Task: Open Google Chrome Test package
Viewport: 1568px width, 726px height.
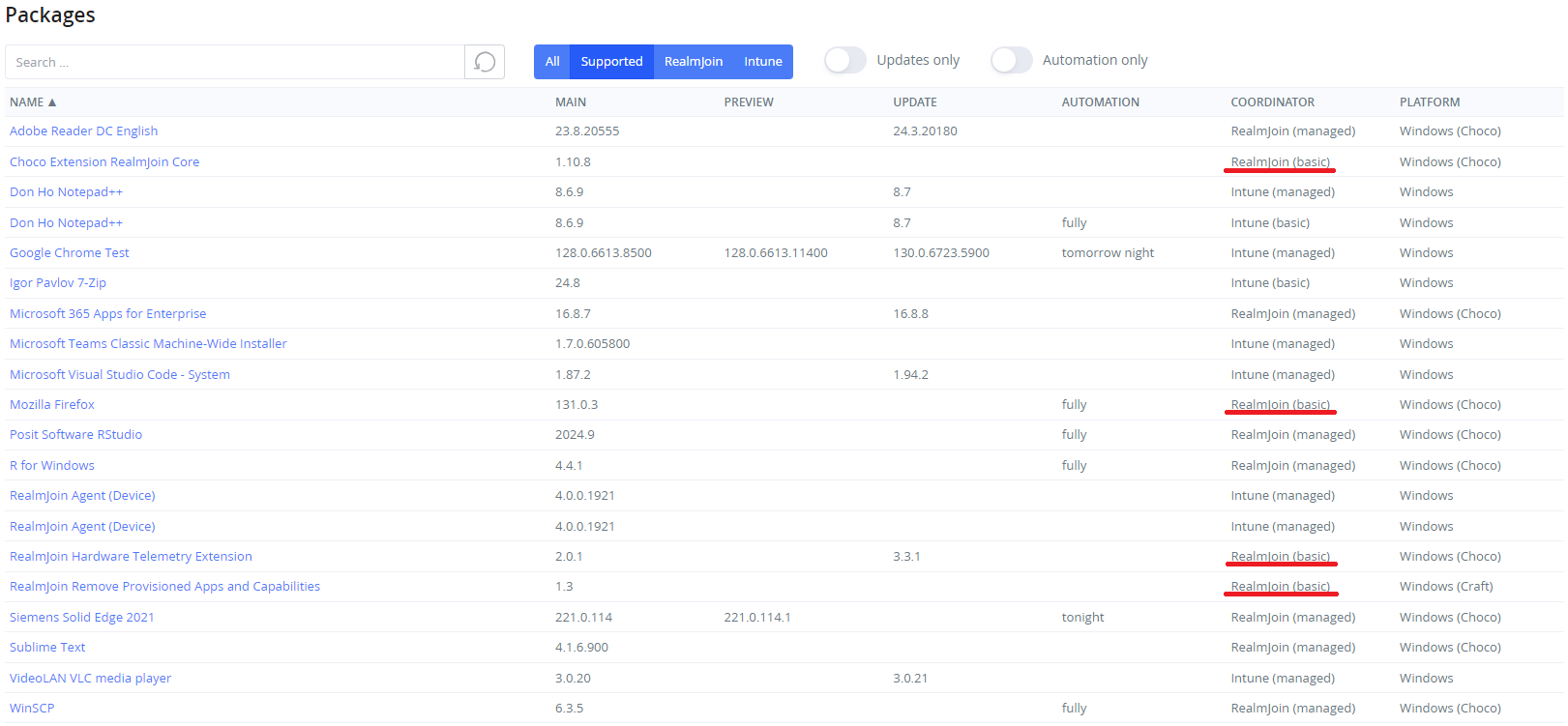Action: pos(70,253)
